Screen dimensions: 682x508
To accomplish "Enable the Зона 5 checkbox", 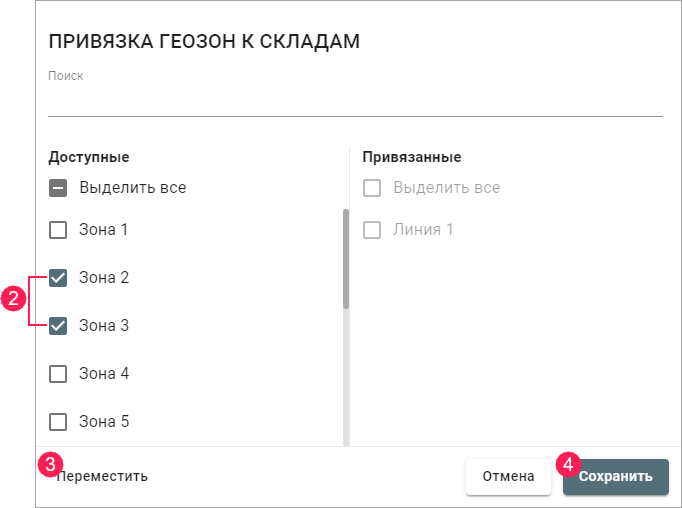I will pos(58,422).
